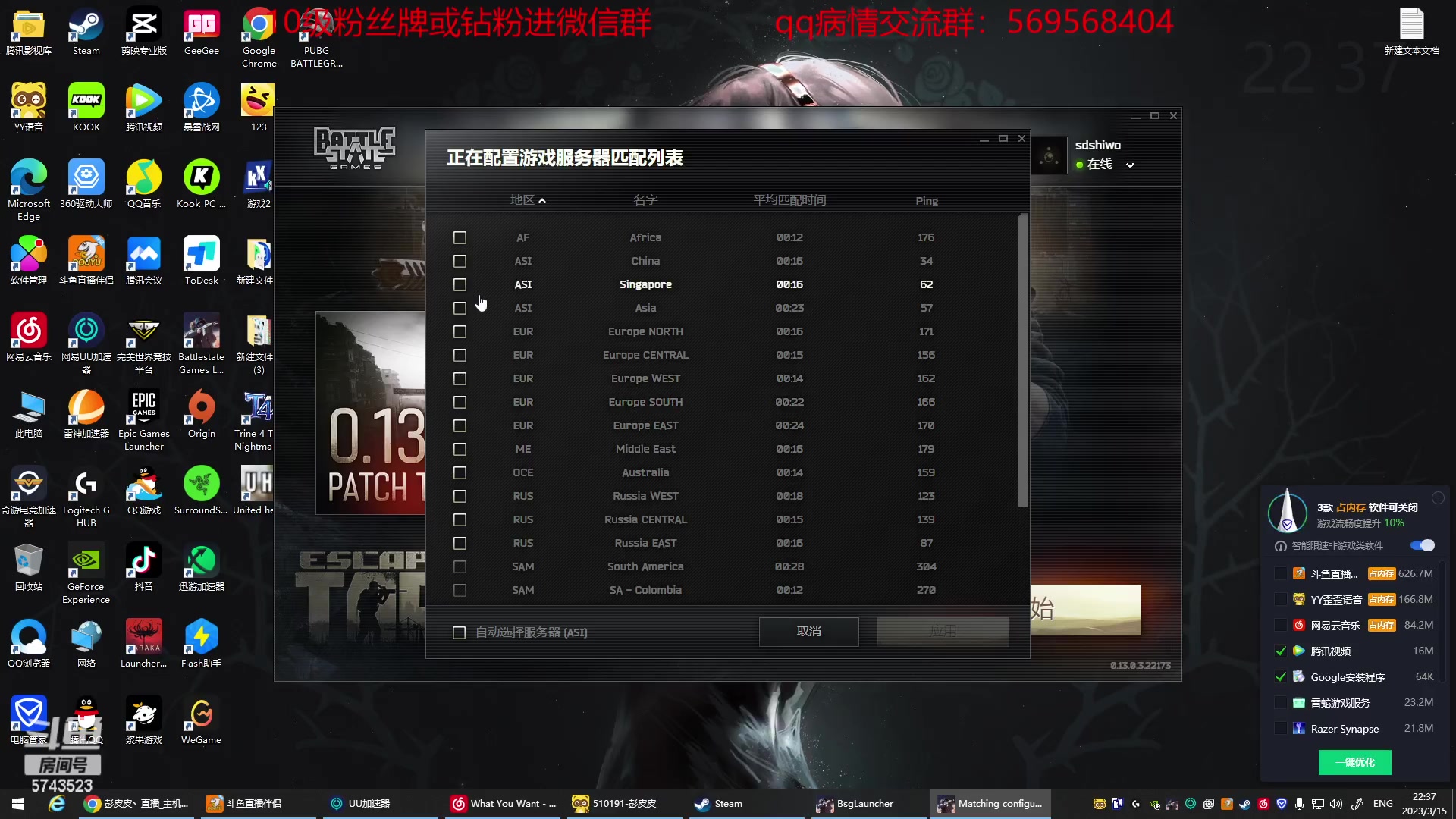Check the Razer Synapse process box

click(1280, 729)
